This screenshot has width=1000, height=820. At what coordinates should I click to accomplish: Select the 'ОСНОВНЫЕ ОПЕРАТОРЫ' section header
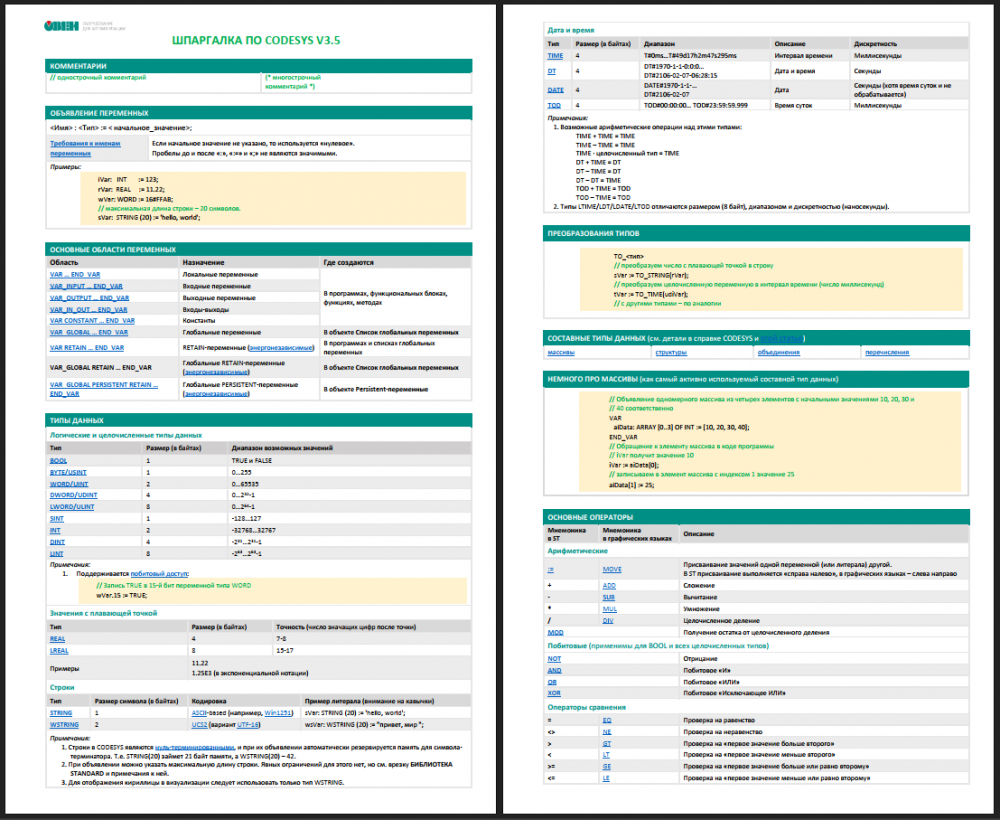click(756, 517)
